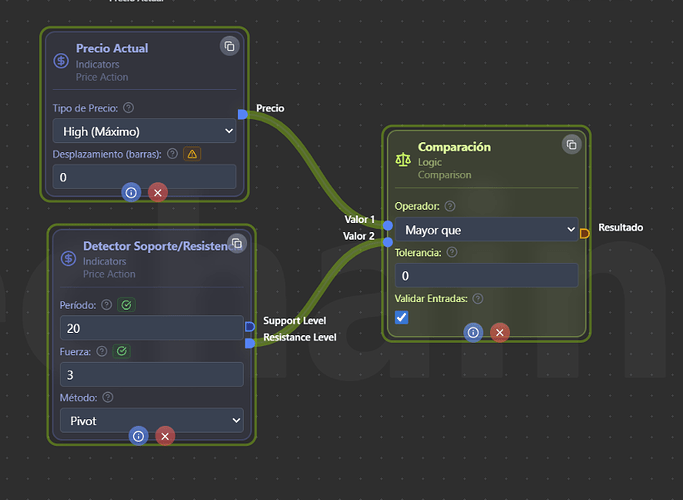Image resolution: width=683 pixels, height=500 pixels.
Task: Expand the Operador dropdown showing Mayor que
Action: (x=486, y=230)
